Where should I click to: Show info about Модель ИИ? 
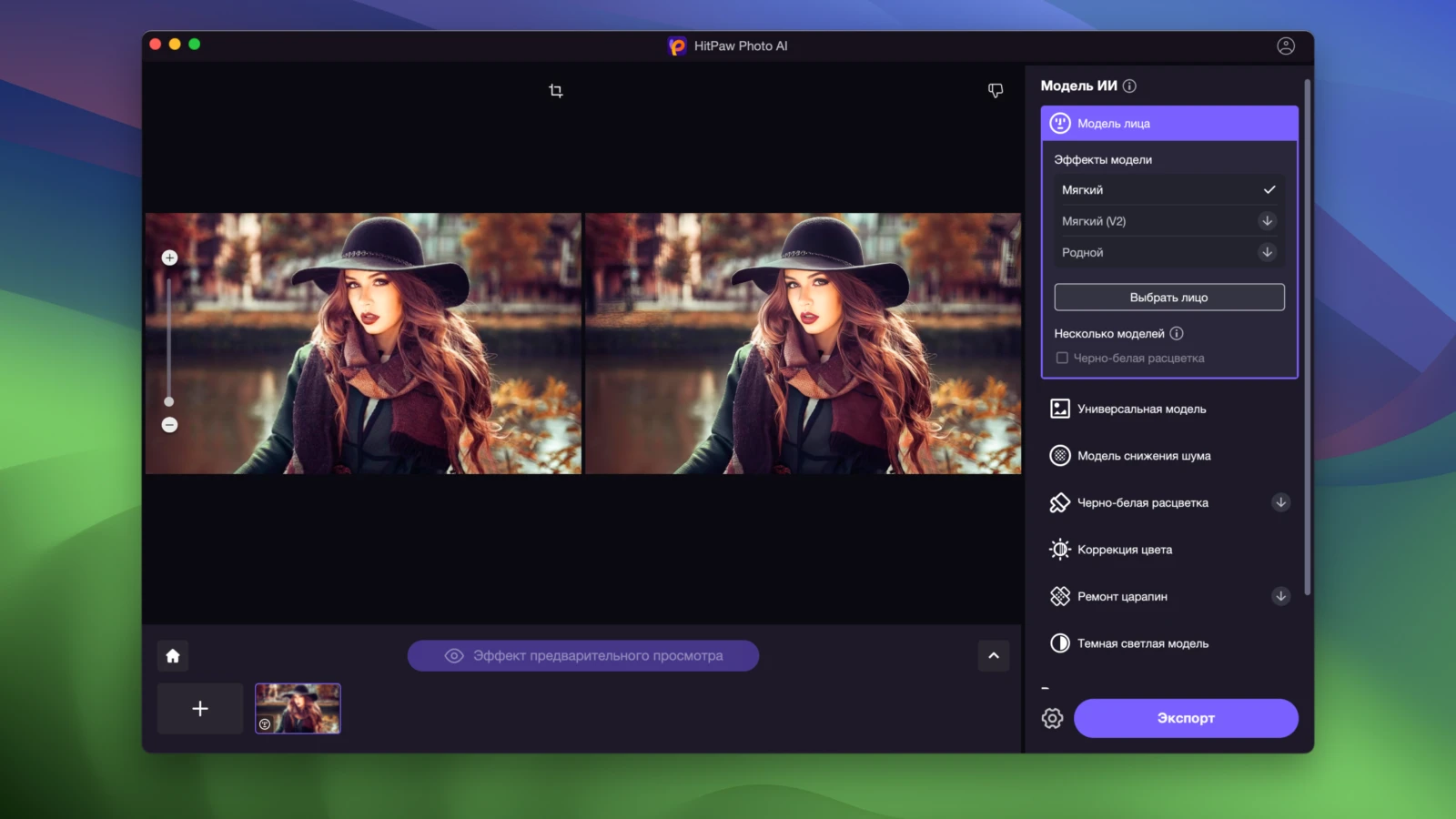1129,86
